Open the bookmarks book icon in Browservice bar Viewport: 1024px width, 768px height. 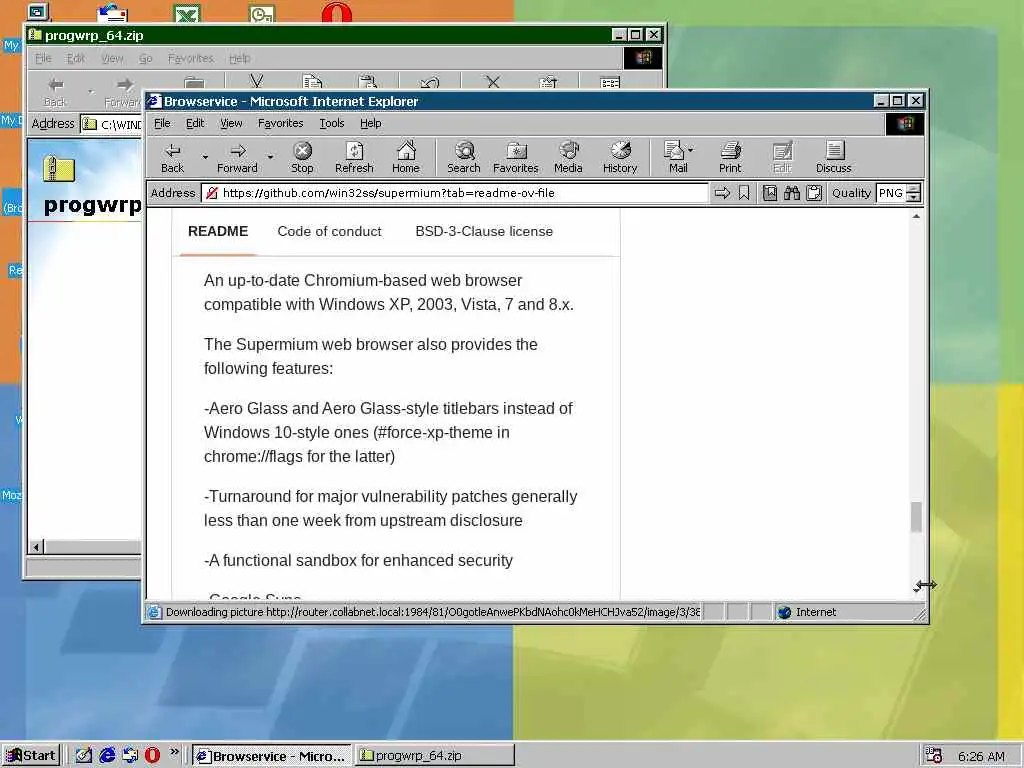click(770, 193)
